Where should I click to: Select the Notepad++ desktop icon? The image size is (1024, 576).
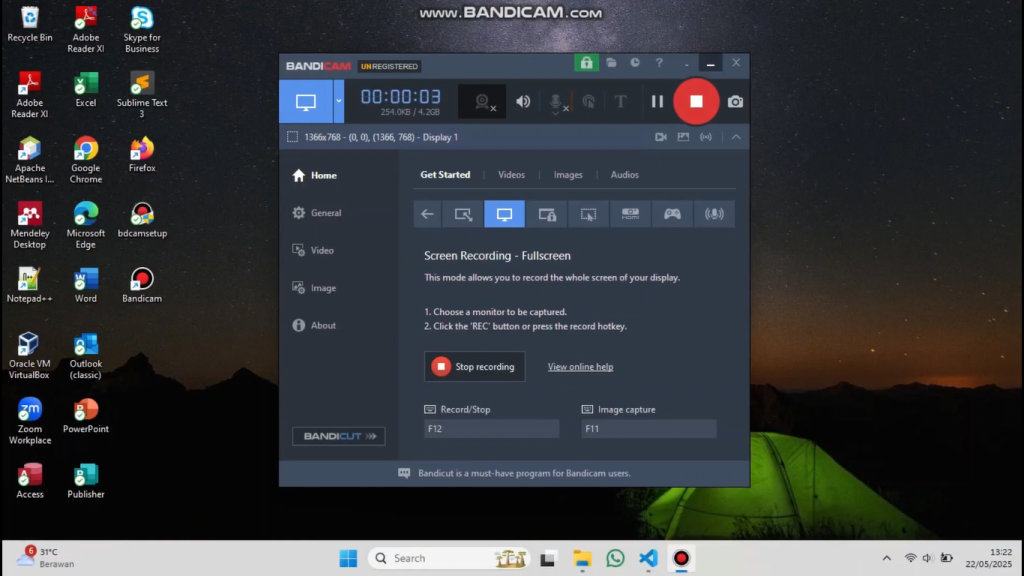click(29, 285)
